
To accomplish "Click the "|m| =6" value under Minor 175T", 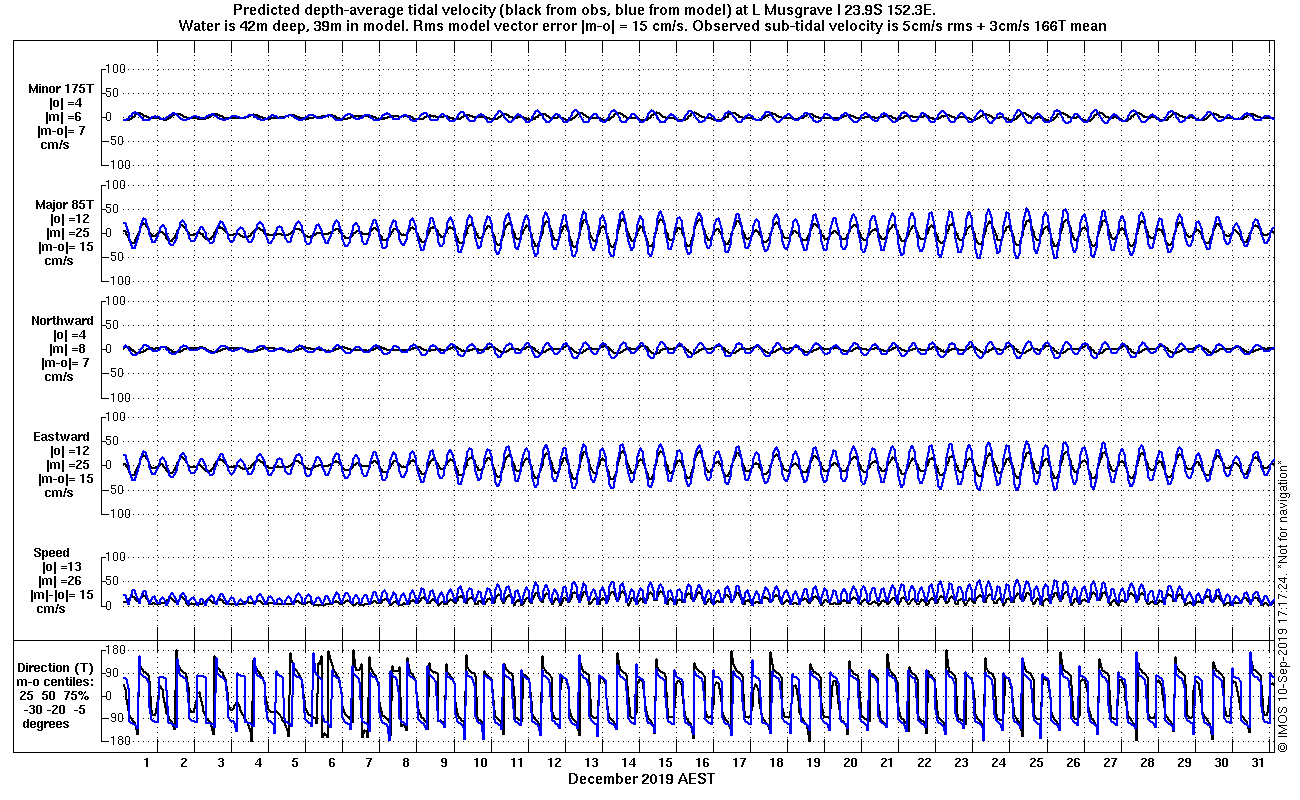I will pyautogui.click(x=63, y=117).
